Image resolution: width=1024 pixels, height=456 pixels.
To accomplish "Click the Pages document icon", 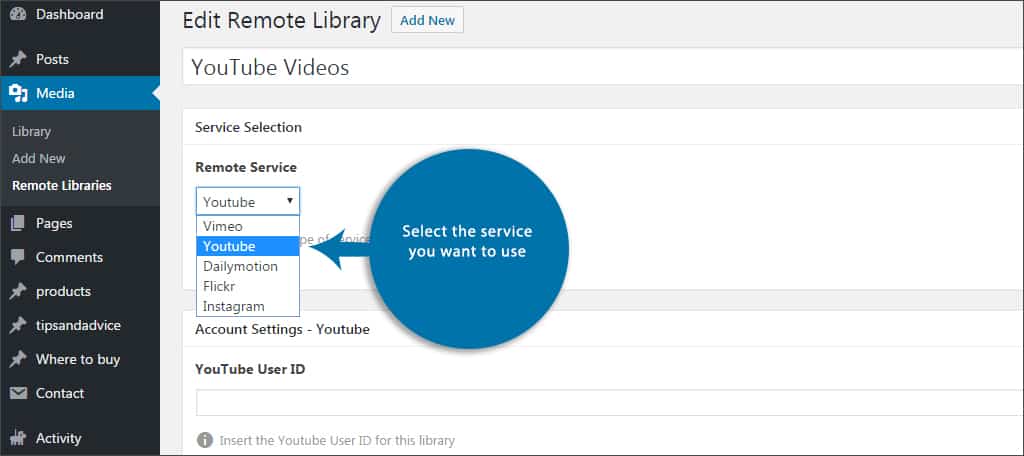I will click(x=18, y=223).
